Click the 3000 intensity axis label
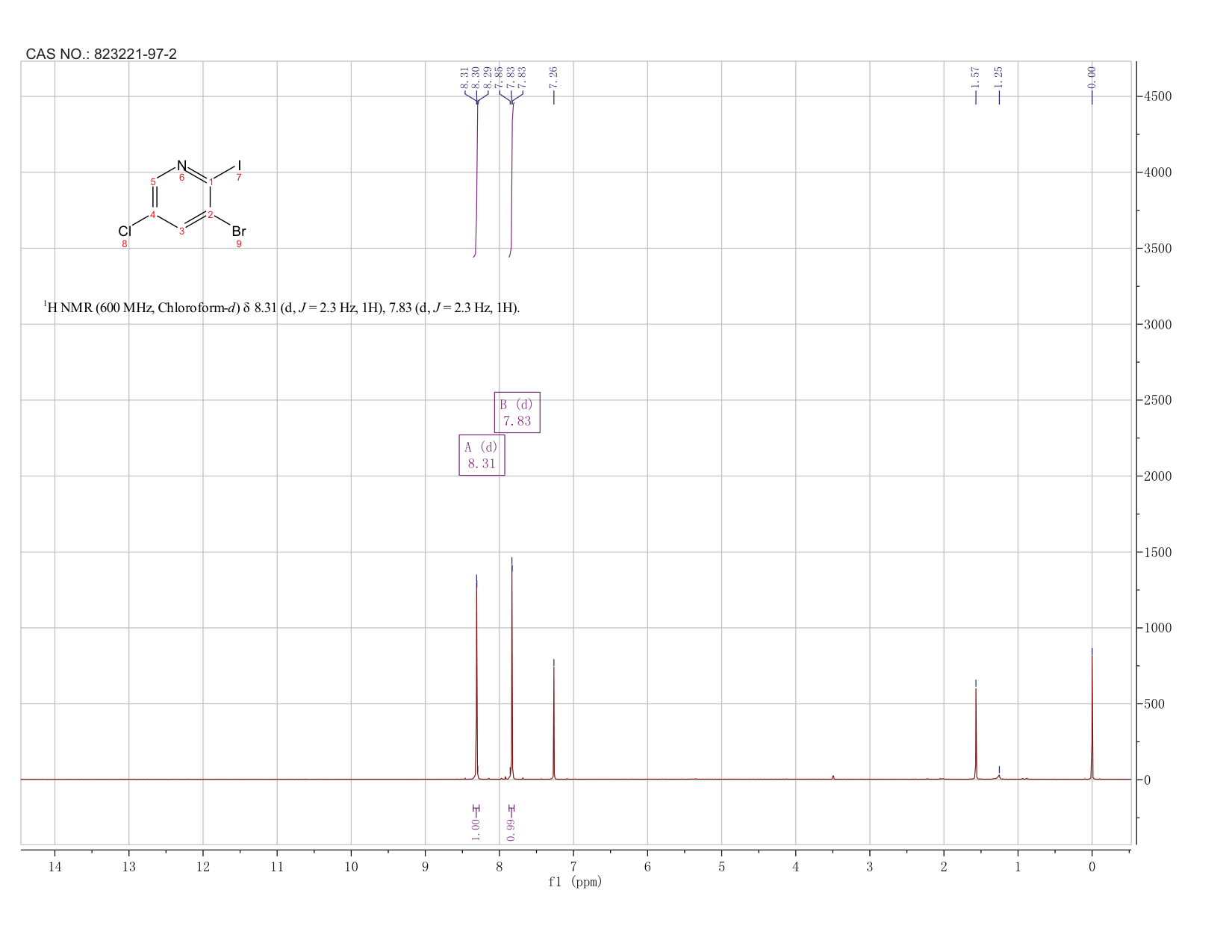The width and height of the screenshot is (1232, 952). 1157,325
